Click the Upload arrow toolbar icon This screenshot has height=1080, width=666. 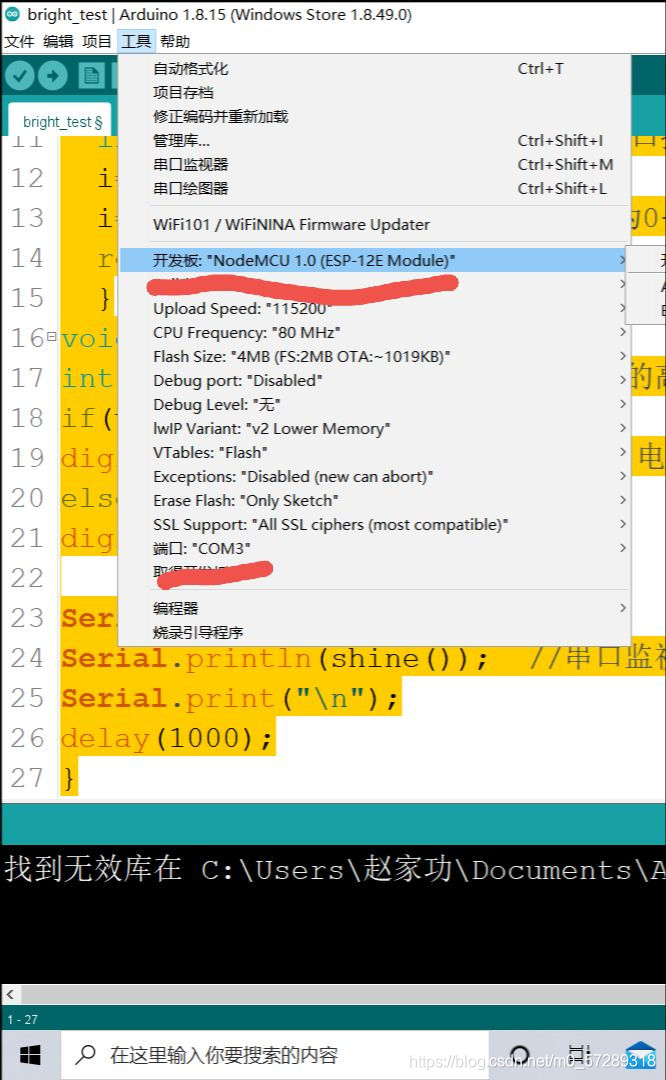click(53, 76)
